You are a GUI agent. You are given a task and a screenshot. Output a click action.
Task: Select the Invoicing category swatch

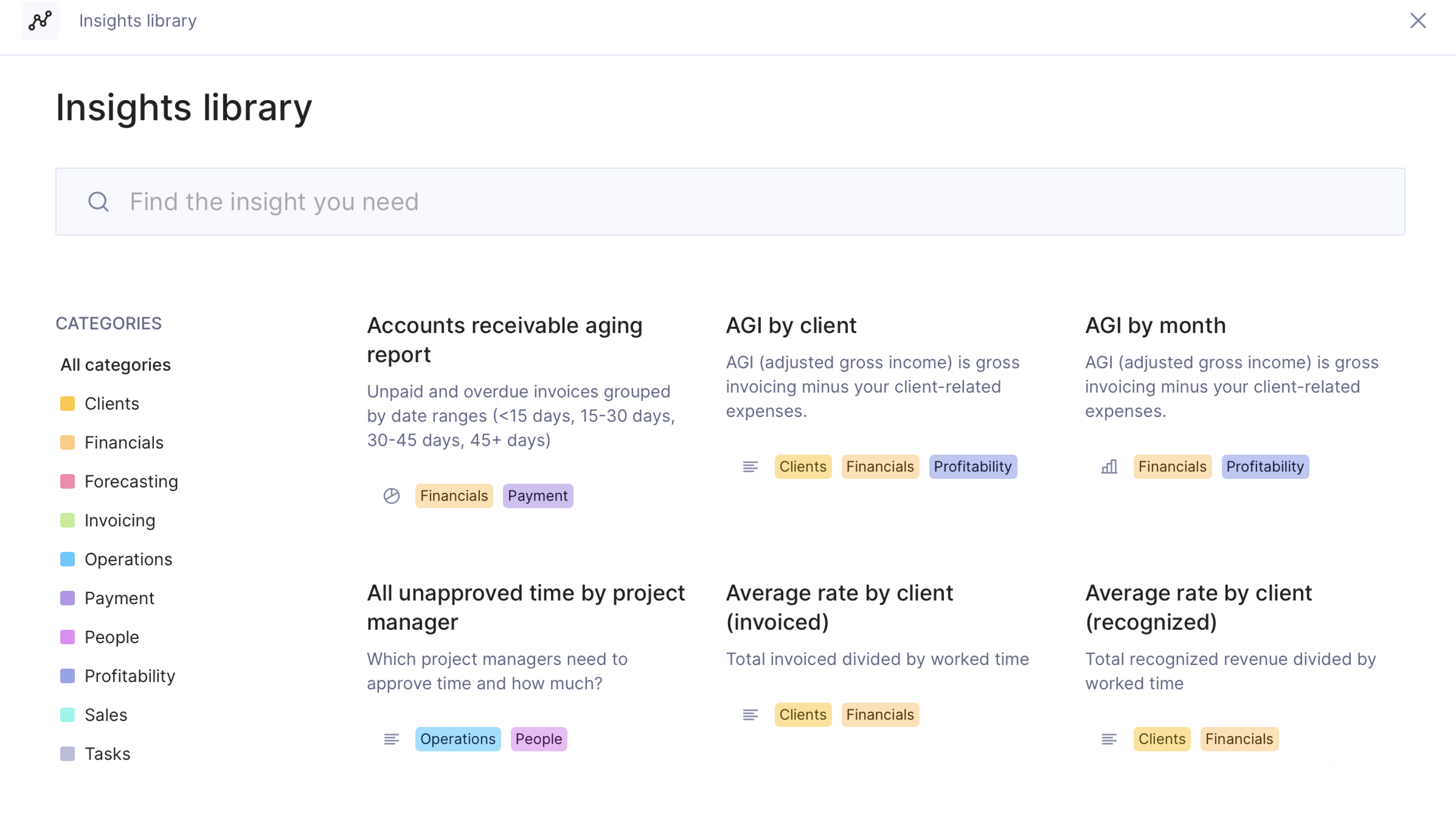pos(67,520)
